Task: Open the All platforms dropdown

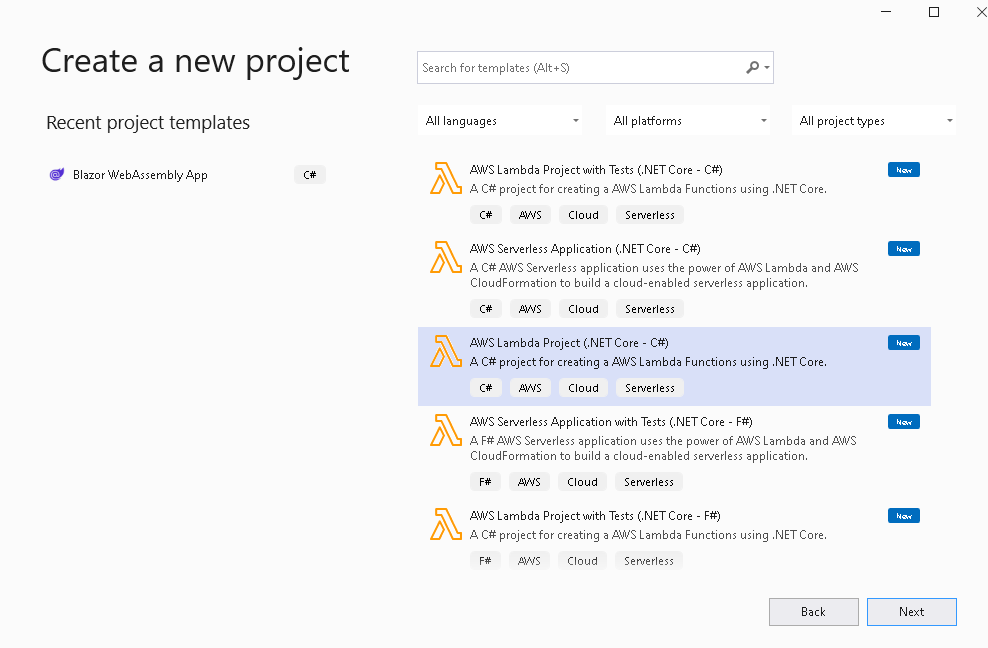Action: (689, 120)
